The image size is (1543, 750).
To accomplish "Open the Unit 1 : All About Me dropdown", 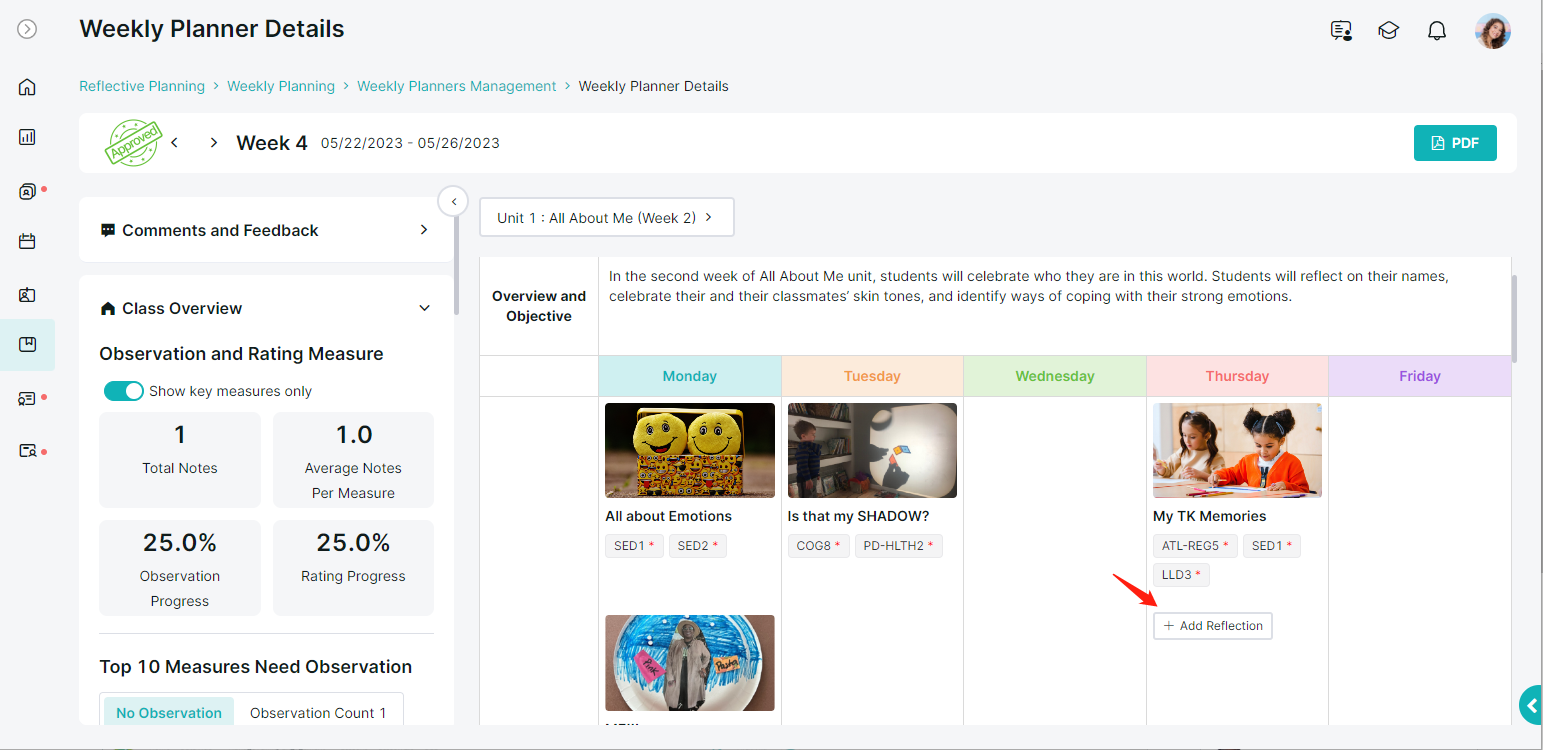I will pyautogui.click(x=607, y=217).
